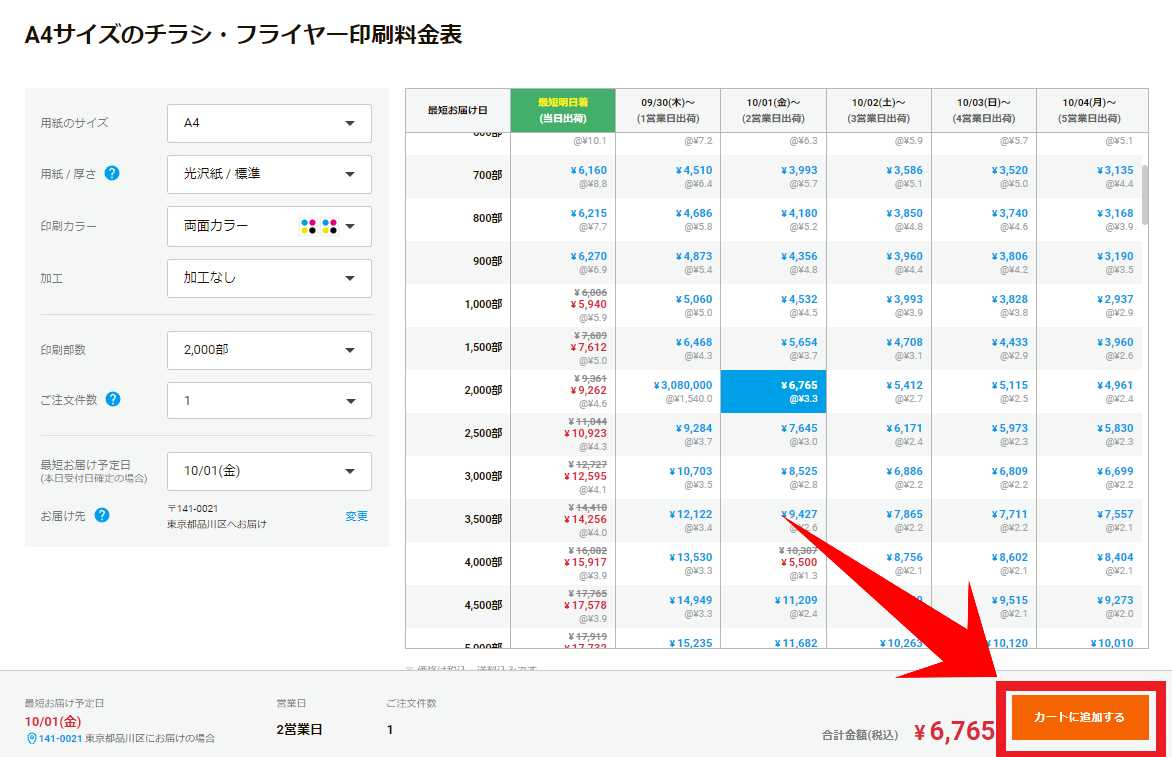Select the highlighted ¥6,765 price cell
The height and width of the screenshot is (757, 1172).
click(773, 391)
